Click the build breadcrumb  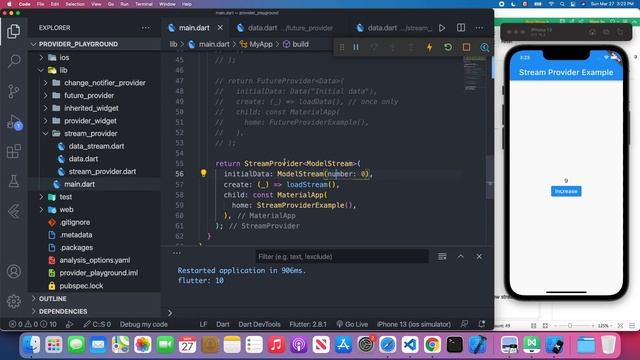[x=300, y=44]
